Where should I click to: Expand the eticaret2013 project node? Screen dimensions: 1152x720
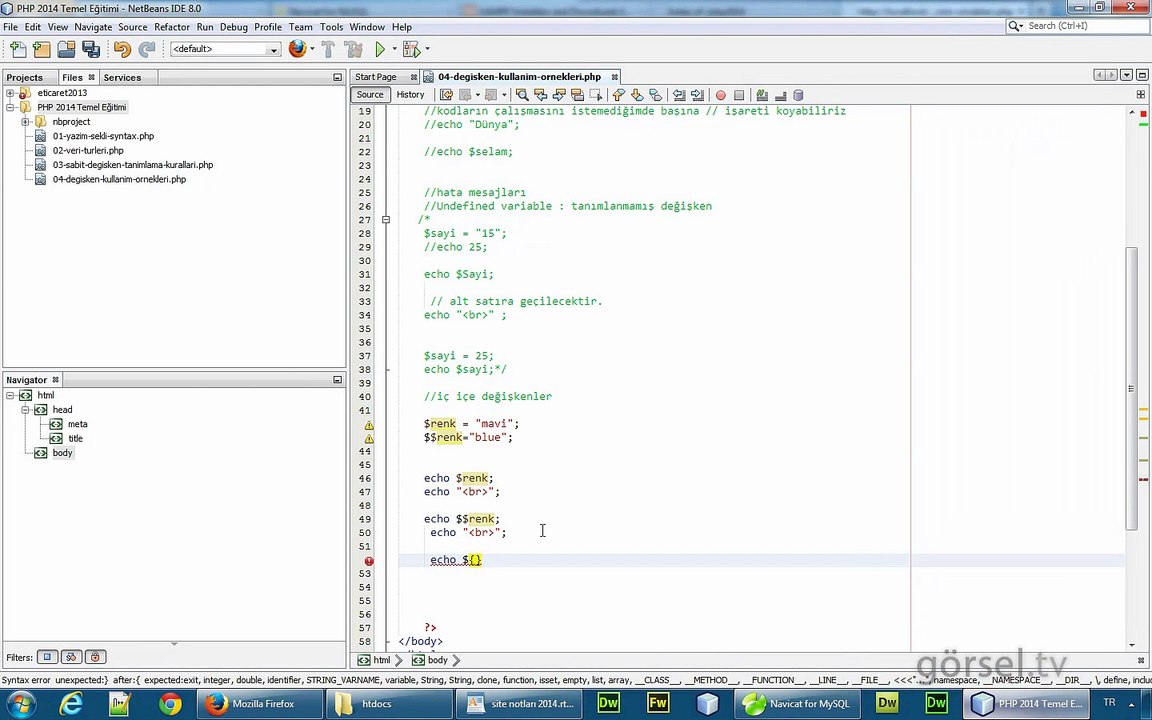pos(10,93)
